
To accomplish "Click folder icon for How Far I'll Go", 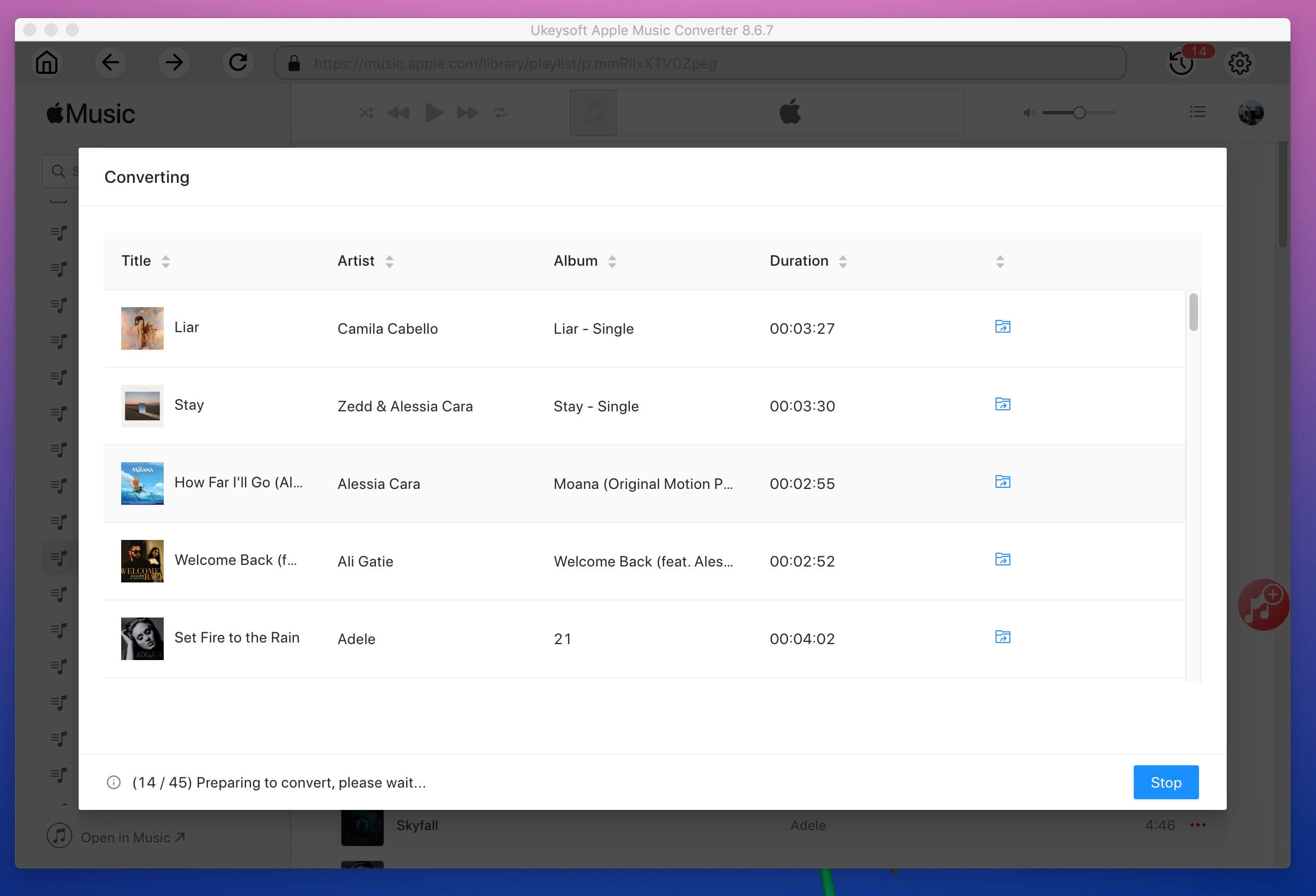I will click(1002, 482).
